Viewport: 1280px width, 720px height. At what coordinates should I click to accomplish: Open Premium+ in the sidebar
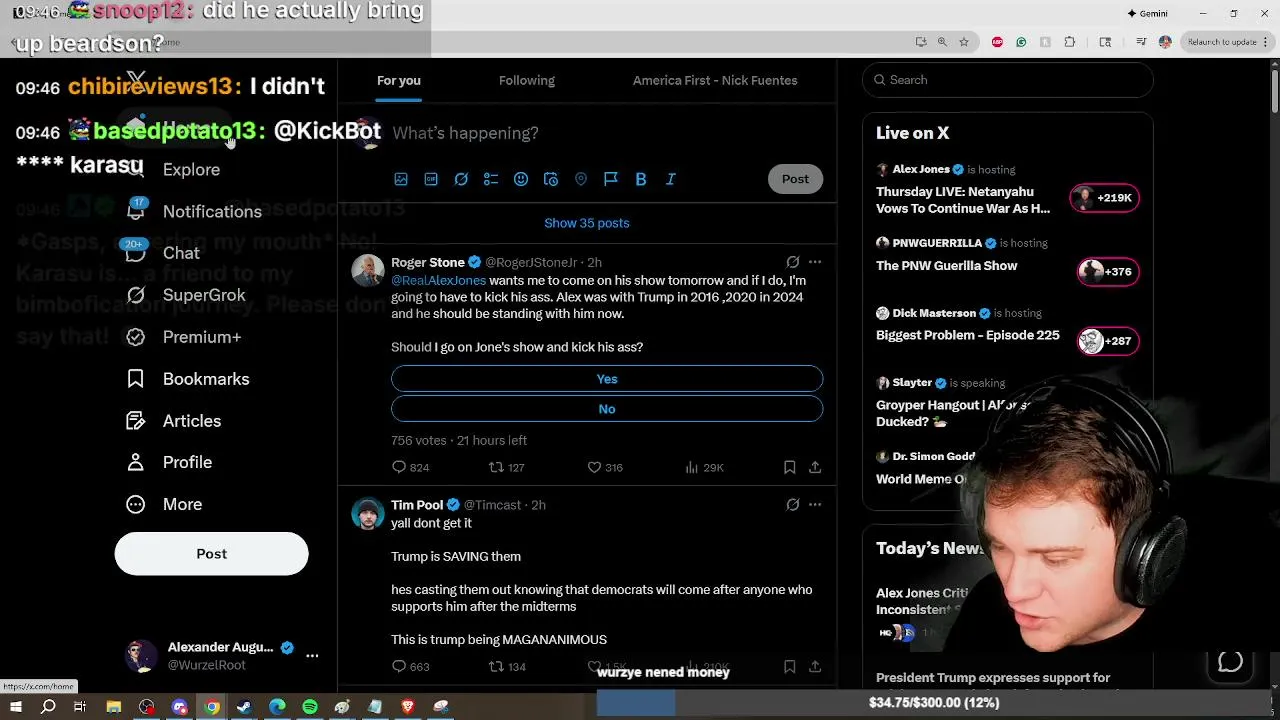[x=184, y=337]
